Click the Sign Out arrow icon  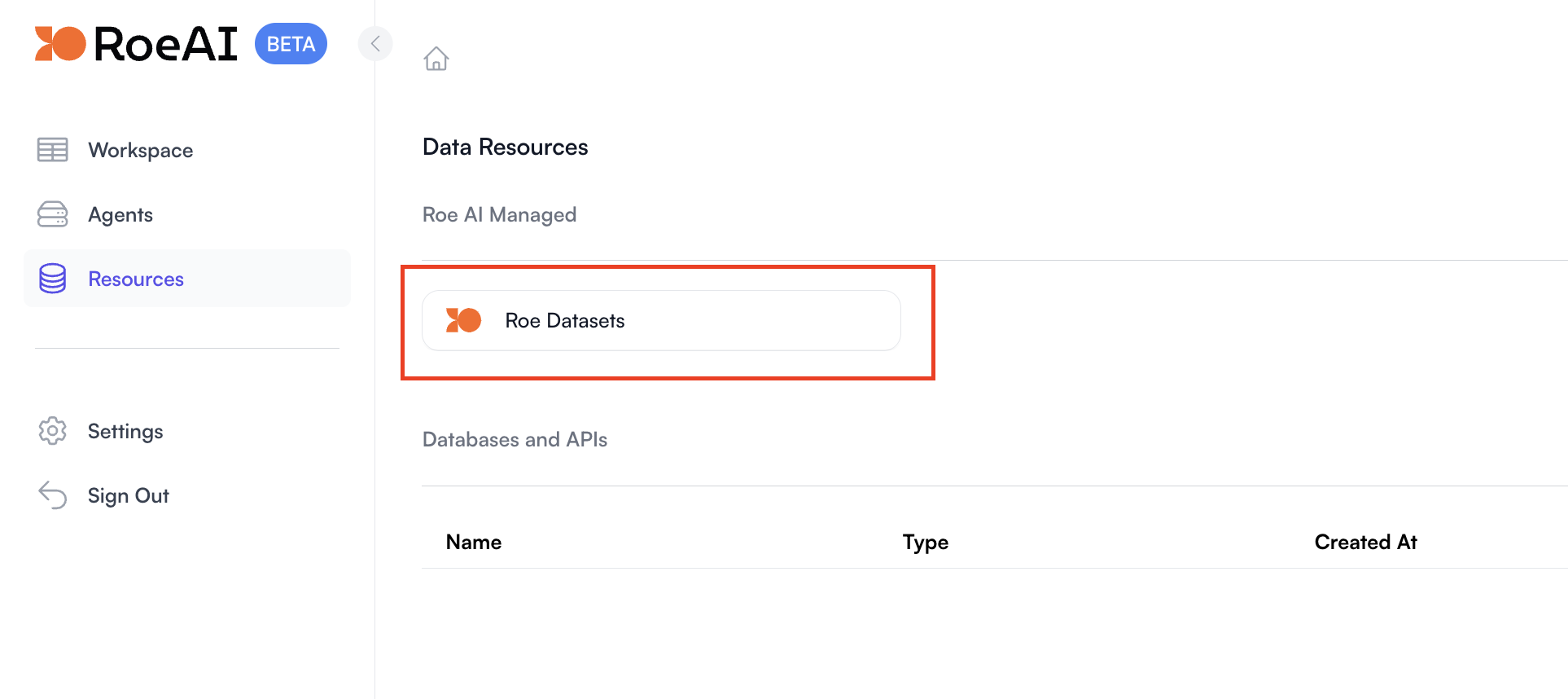53,495
